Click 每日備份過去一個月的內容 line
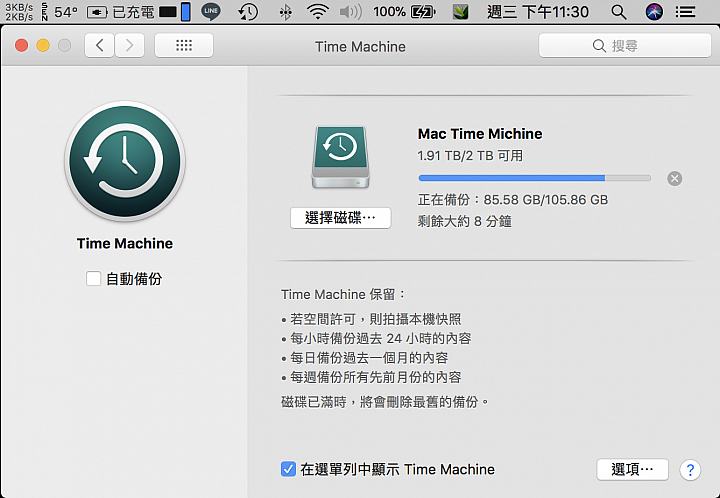Viewport: 720px width, 498px height. [365, 358]
